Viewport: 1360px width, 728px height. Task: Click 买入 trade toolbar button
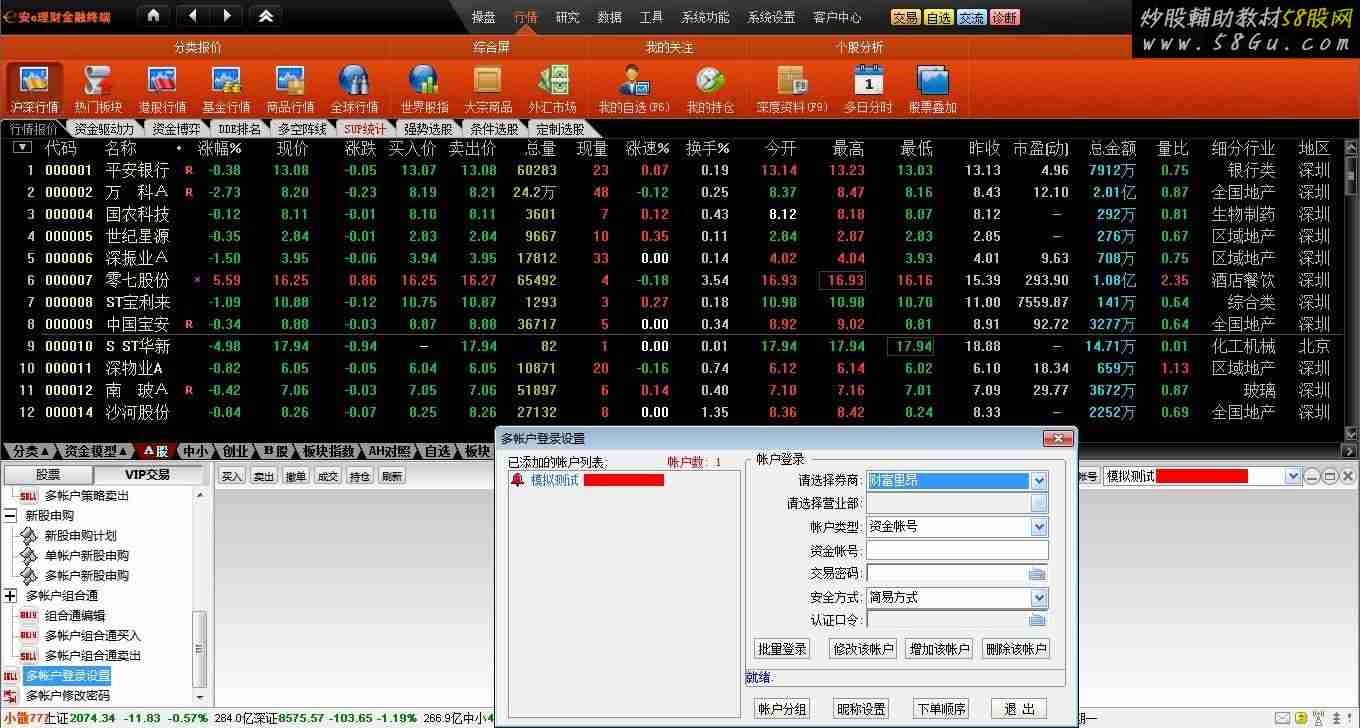(232, 477)
